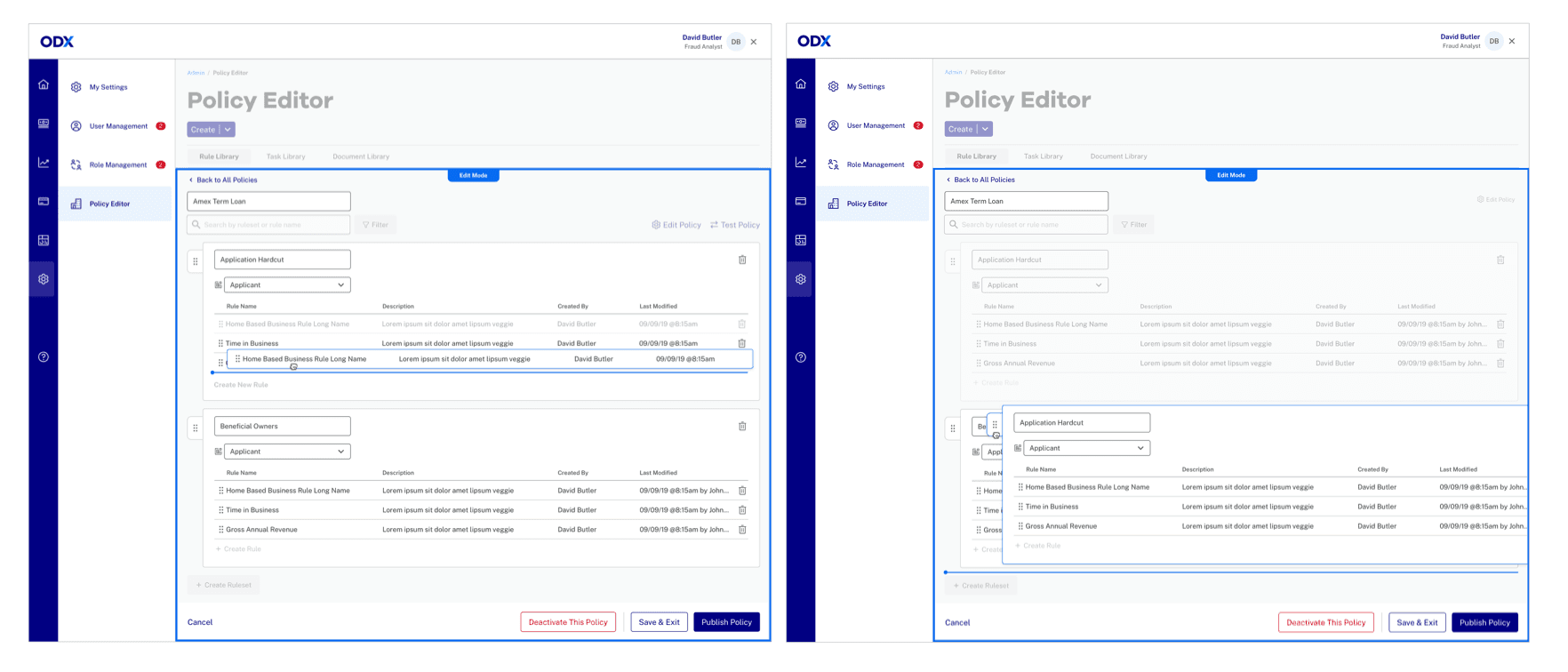This screenshot has width=1568, height=672.
Task: Click Cancel link in left screen
Action: (200, 622)
